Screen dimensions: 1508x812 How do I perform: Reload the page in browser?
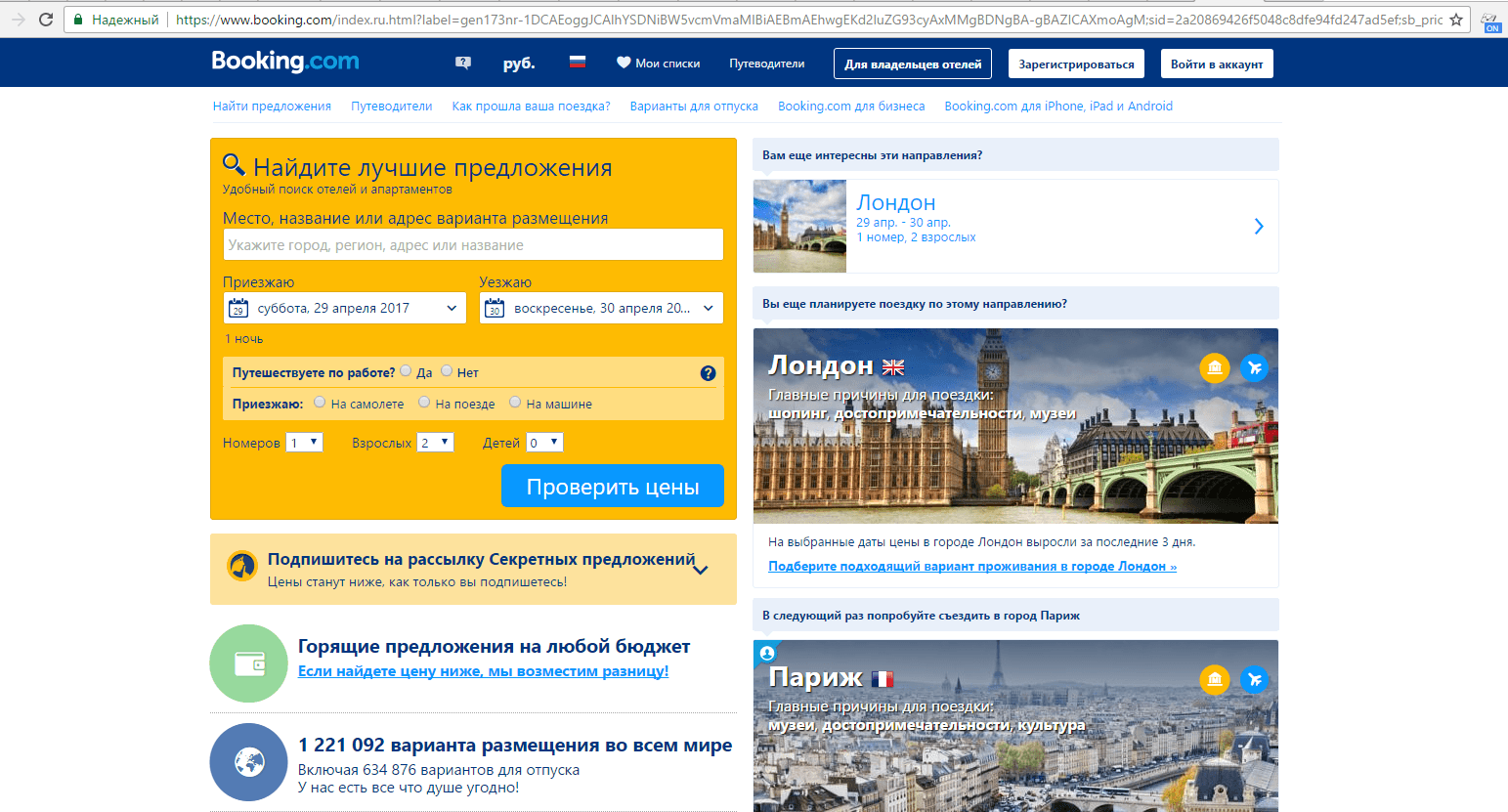[x=46, y=20]
